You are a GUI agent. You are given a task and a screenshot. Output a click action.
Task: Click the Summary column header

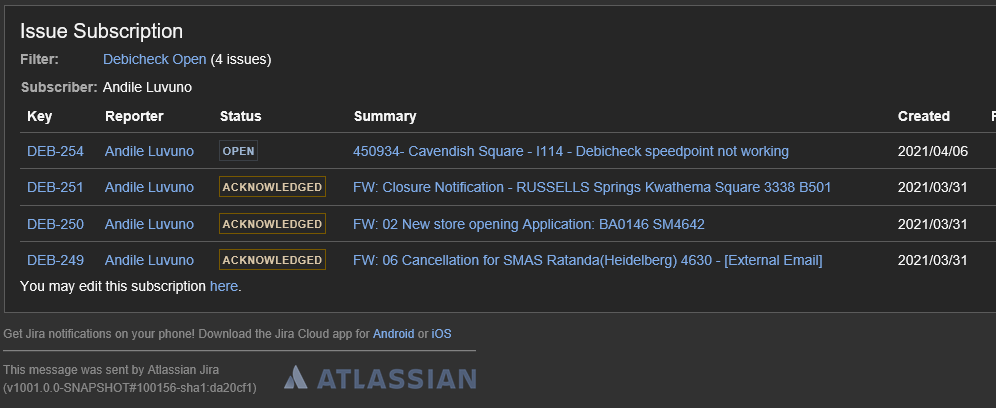[385, 116]
